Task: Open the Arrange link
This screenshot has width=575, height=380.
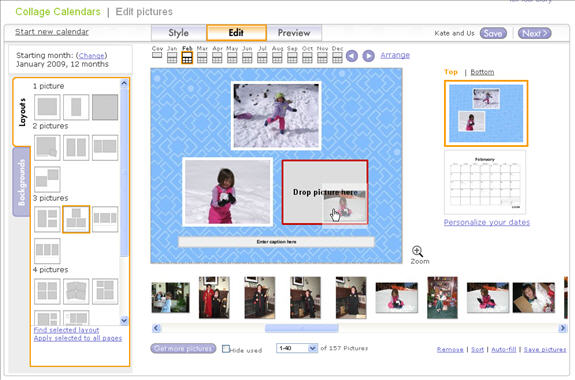Action: pyautogui.click(x=395, y=55)
